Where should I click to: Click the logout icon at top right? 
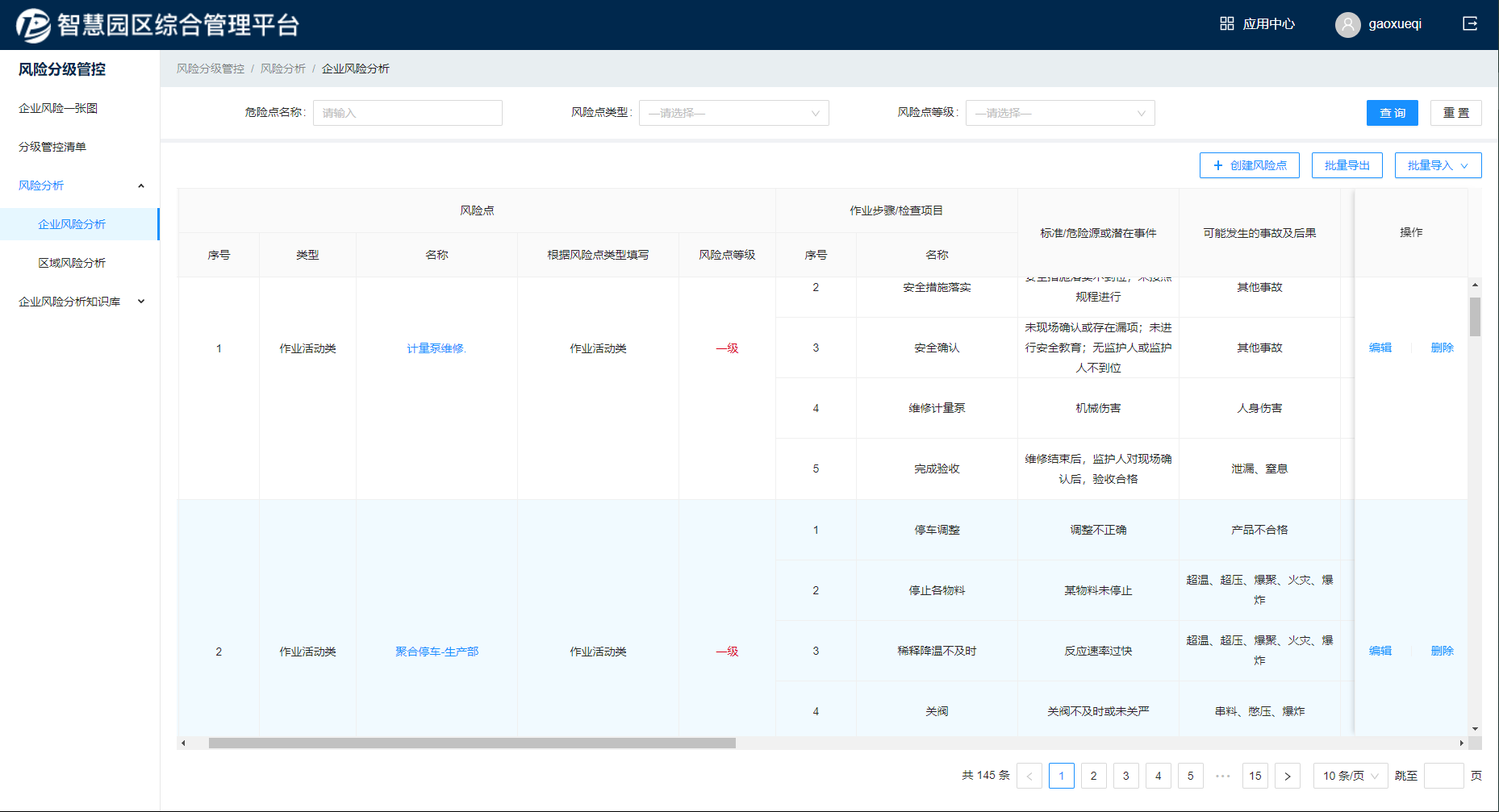tap(1470, 24)
